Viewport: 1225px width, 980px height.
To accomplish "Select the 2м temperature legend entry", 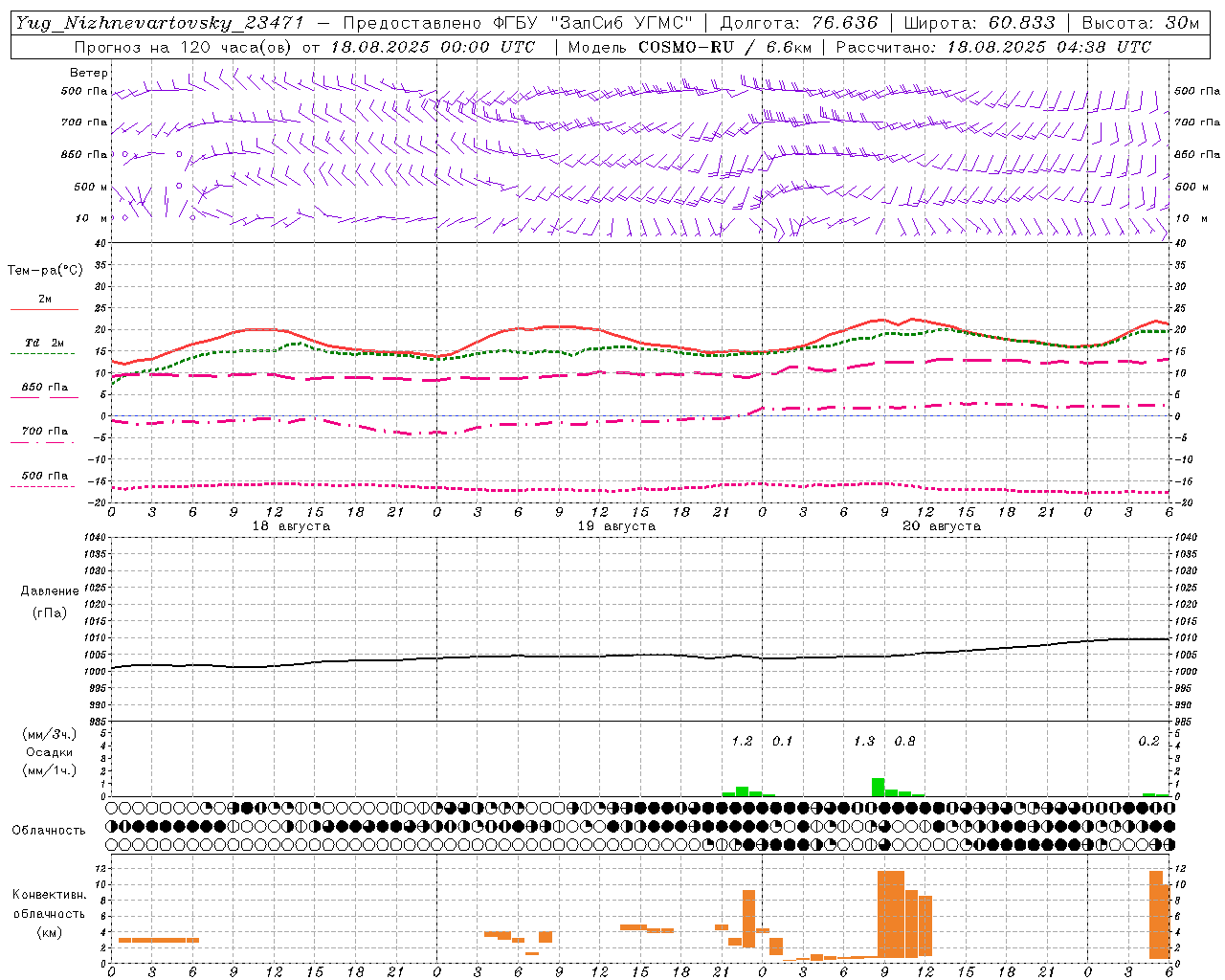I will tap(45, 300).
